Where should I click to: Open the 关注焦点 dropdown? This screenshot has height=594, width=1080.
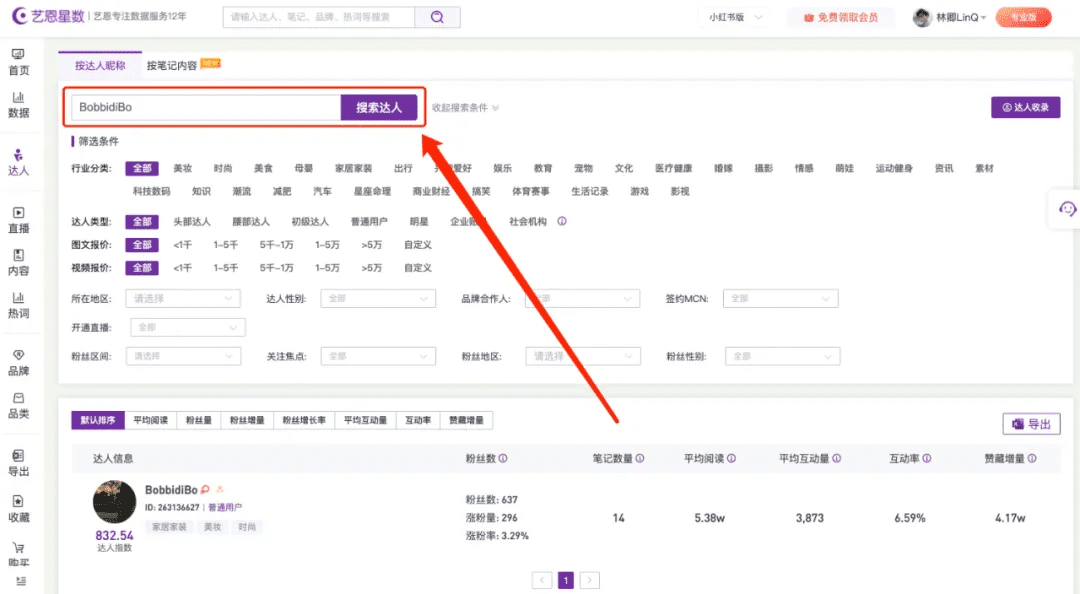(378, 356)
